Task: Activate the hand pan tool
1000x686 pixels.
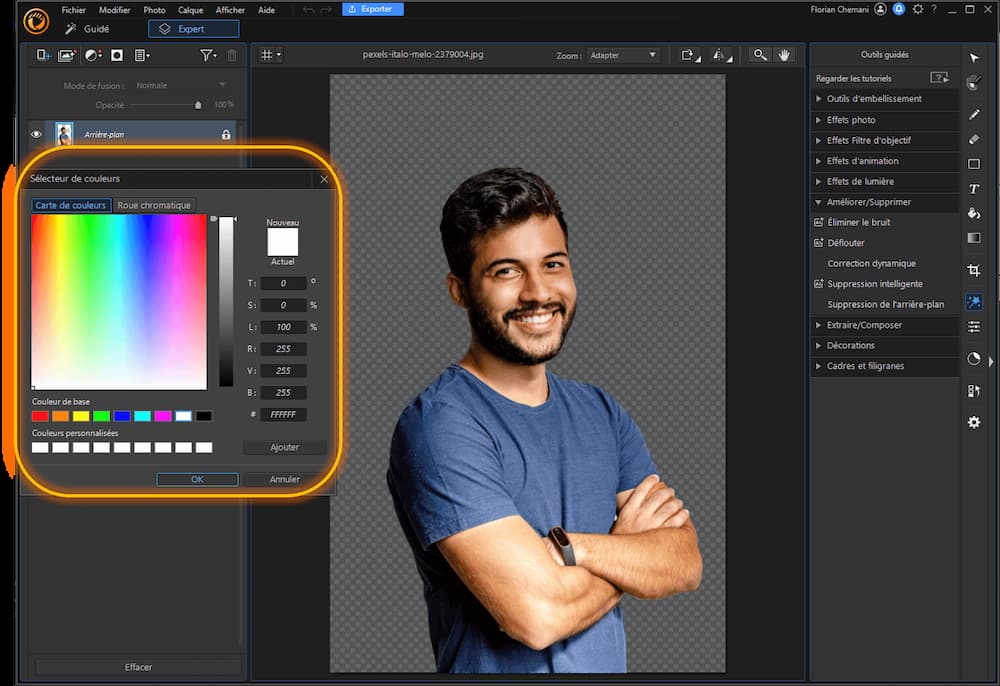Action: [784, 55]
